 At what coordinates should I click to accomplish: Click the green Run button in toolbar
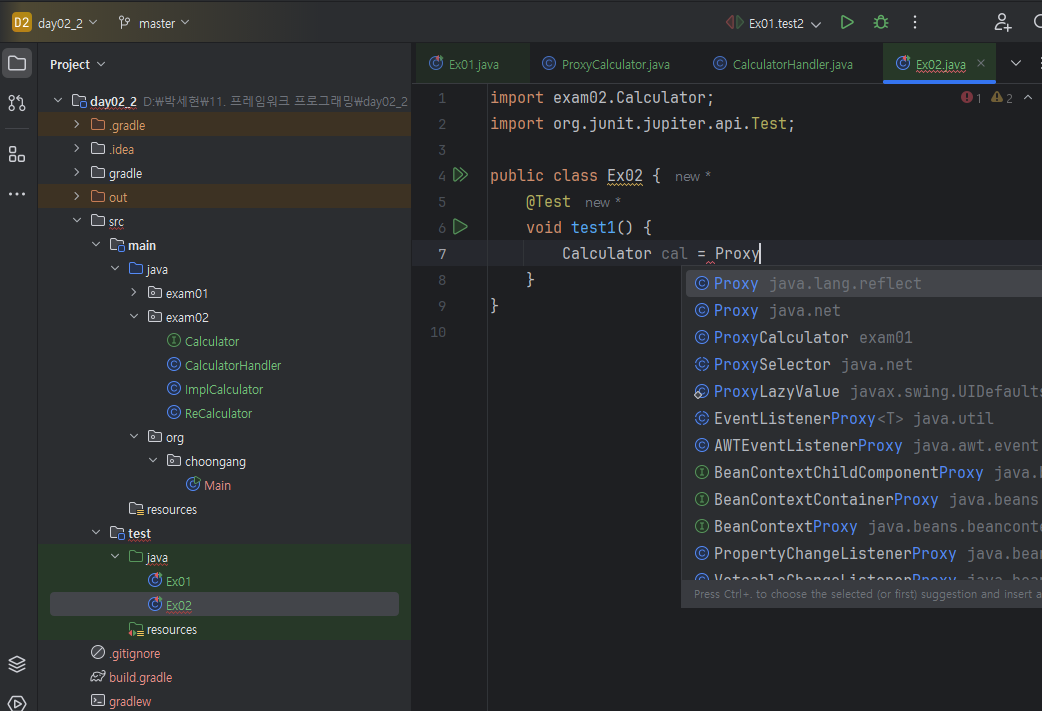(847, 22)
